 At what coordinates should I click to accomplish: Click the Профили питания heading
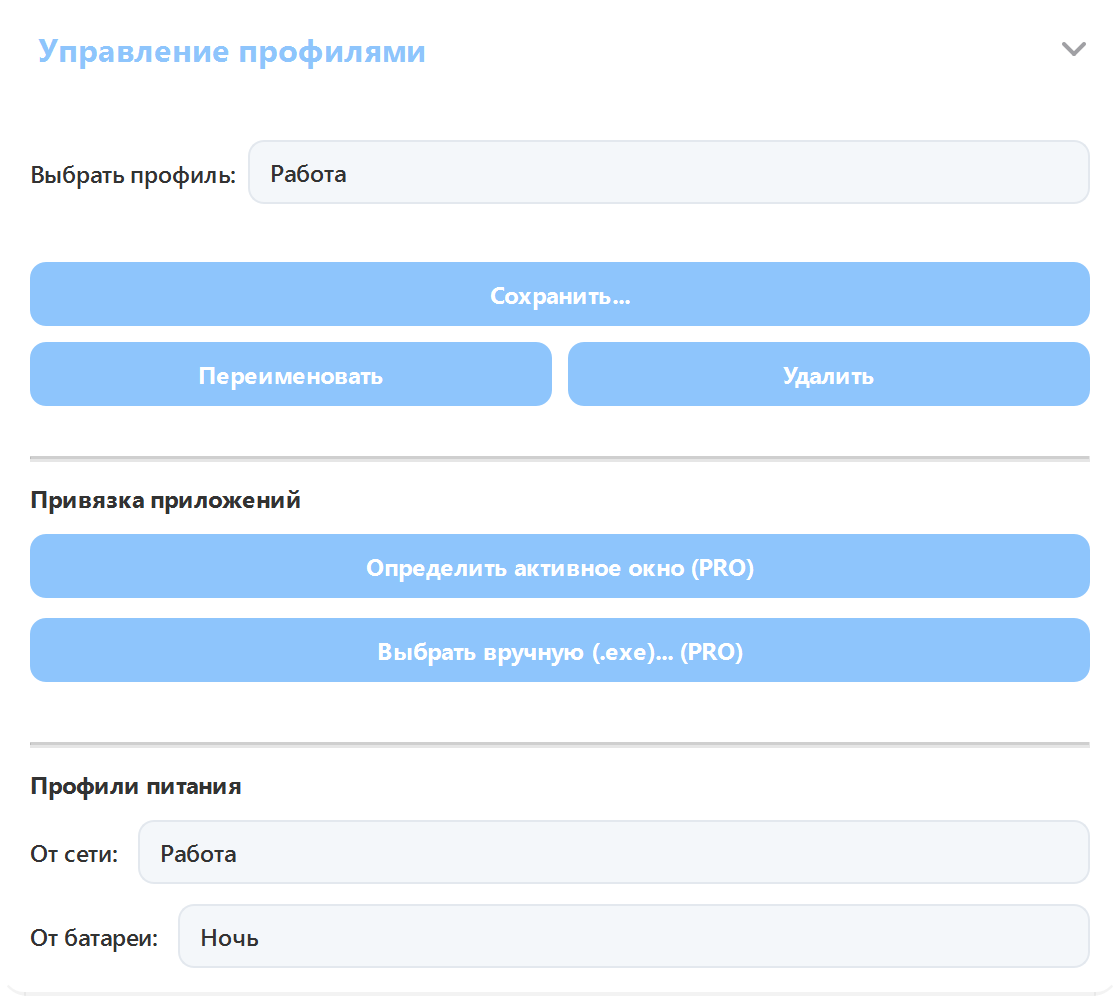[136, 786]
